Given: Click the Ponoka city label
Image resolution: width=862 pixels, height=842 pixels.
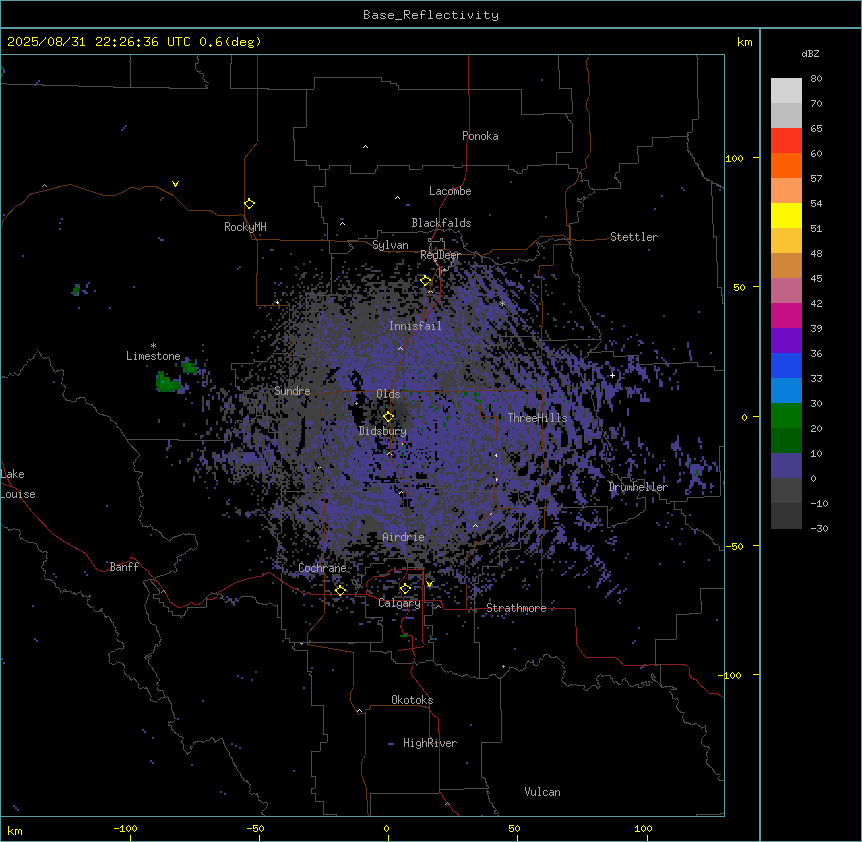Looking at the screenshot, I should pyautogui.click(x=480, y=136).
